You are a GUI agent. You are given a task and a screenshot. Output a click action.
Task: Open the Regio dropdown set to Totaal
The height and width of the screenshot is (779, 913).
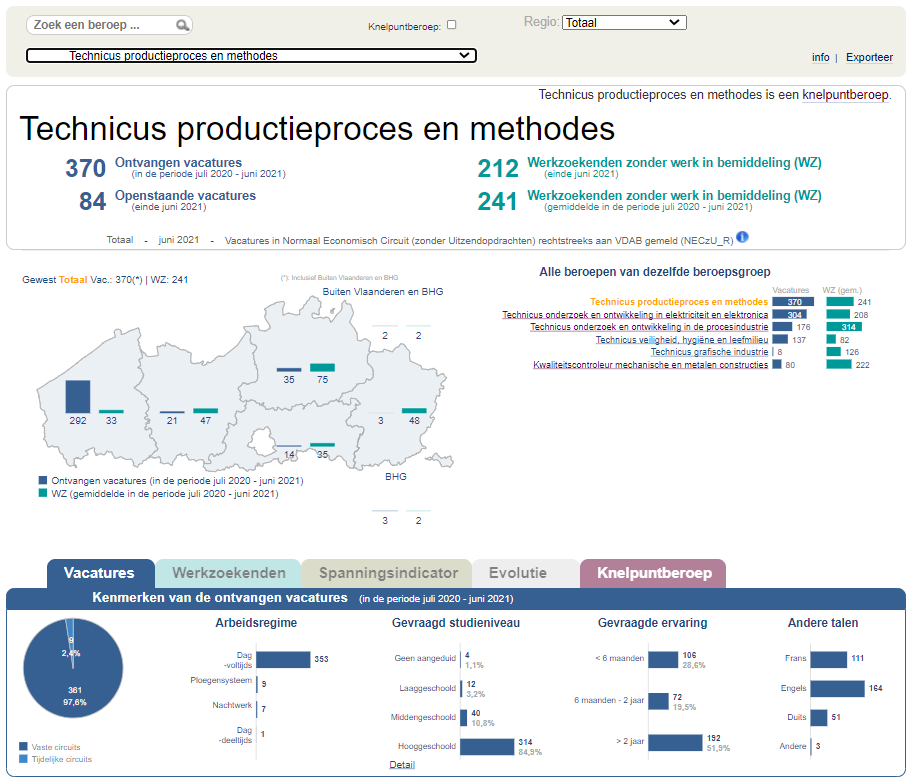624,22
